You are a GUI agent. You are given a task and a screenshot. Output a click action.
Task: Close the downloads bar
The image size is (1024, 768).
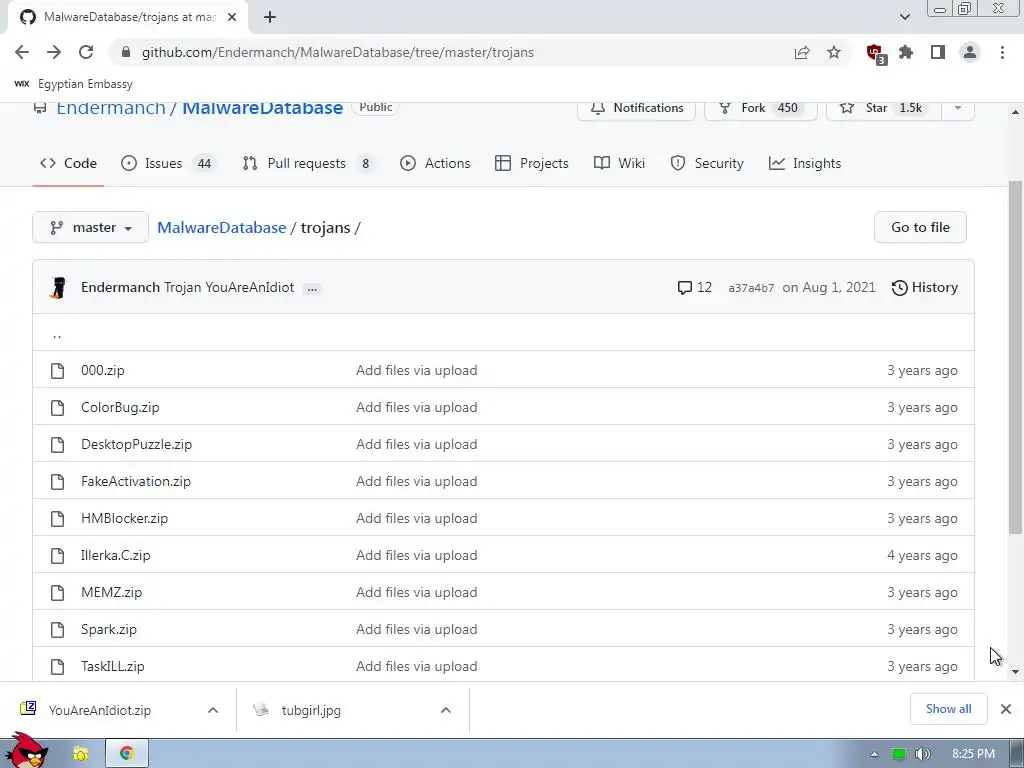coord(1006,709)
